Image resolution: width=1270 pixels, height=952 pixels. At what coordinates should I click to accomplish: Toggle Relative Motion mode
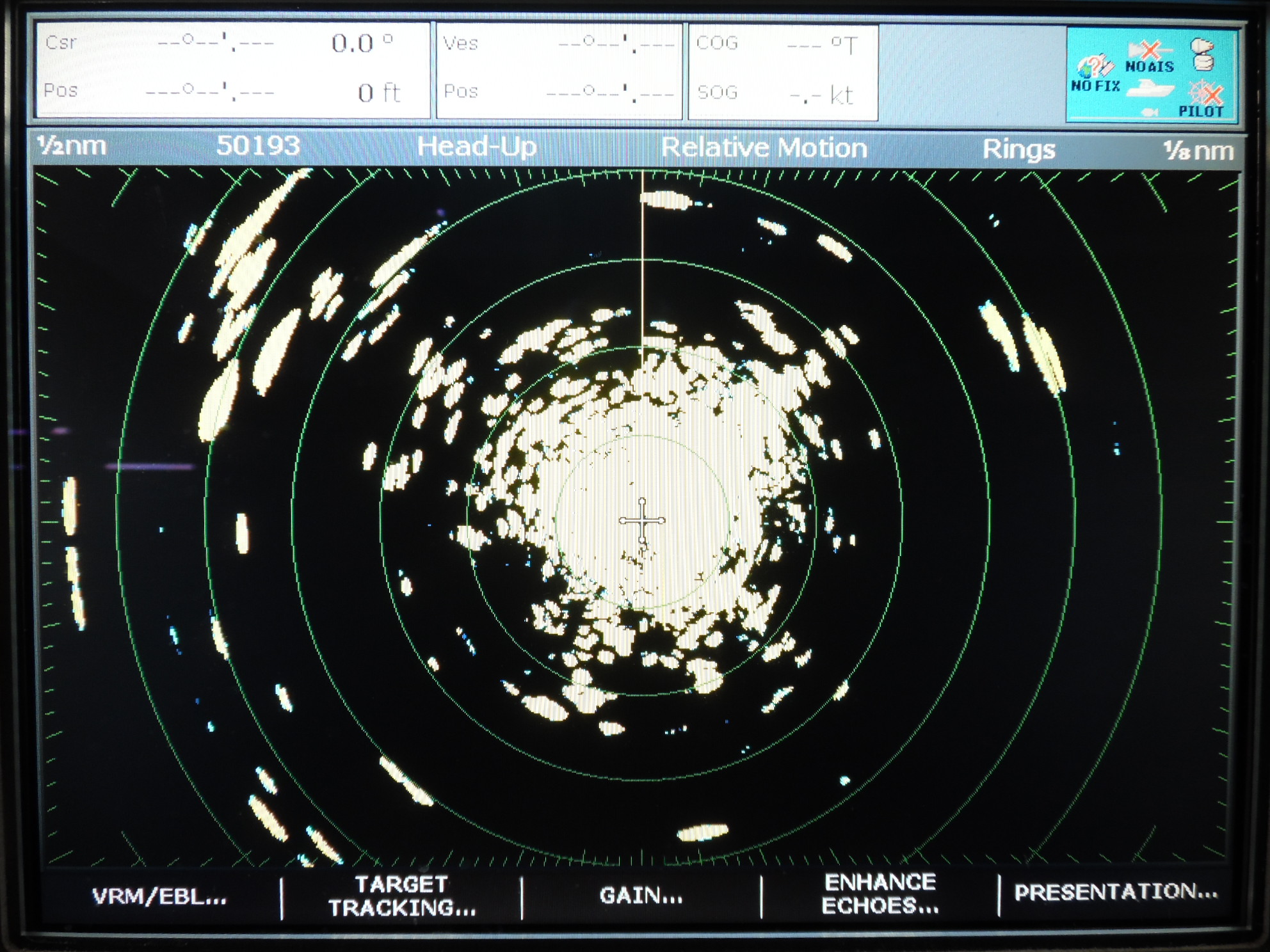[764, 148]
